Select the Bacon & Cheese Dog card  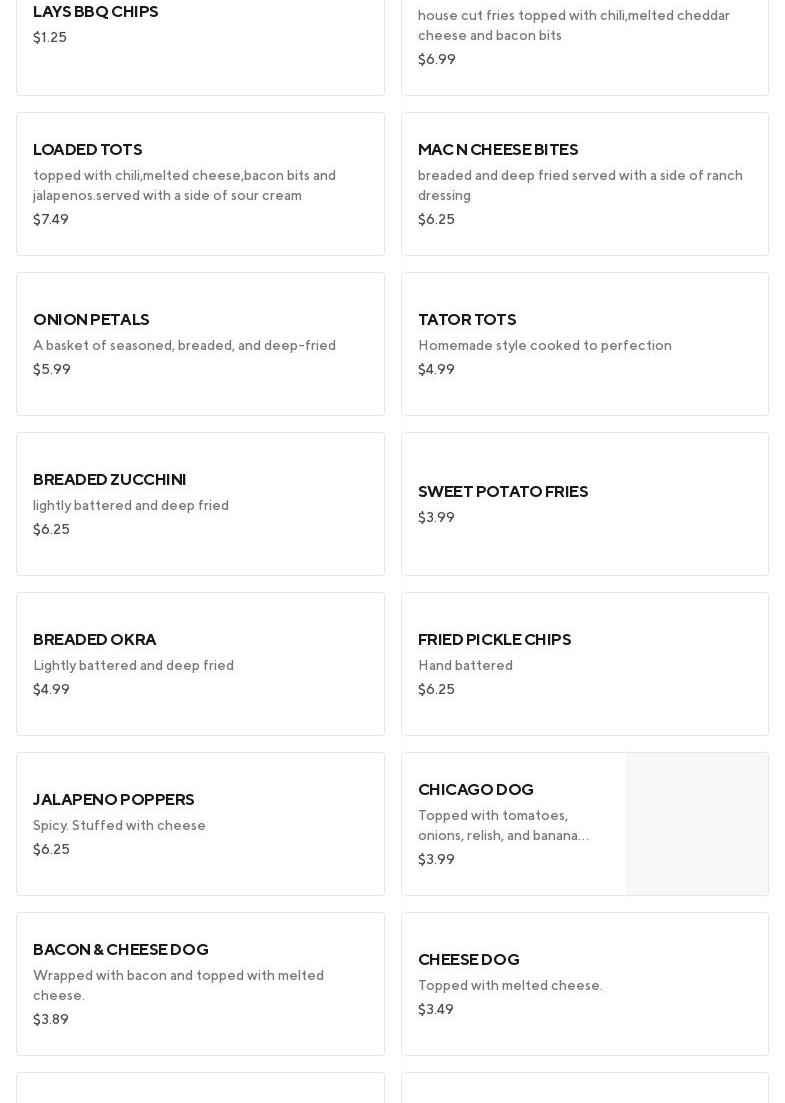(x=200, y=984)
